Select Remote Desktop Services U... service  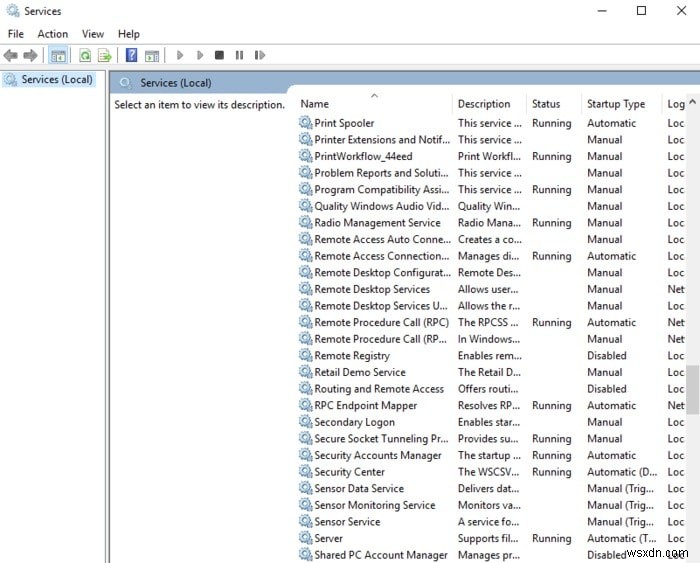380,306
